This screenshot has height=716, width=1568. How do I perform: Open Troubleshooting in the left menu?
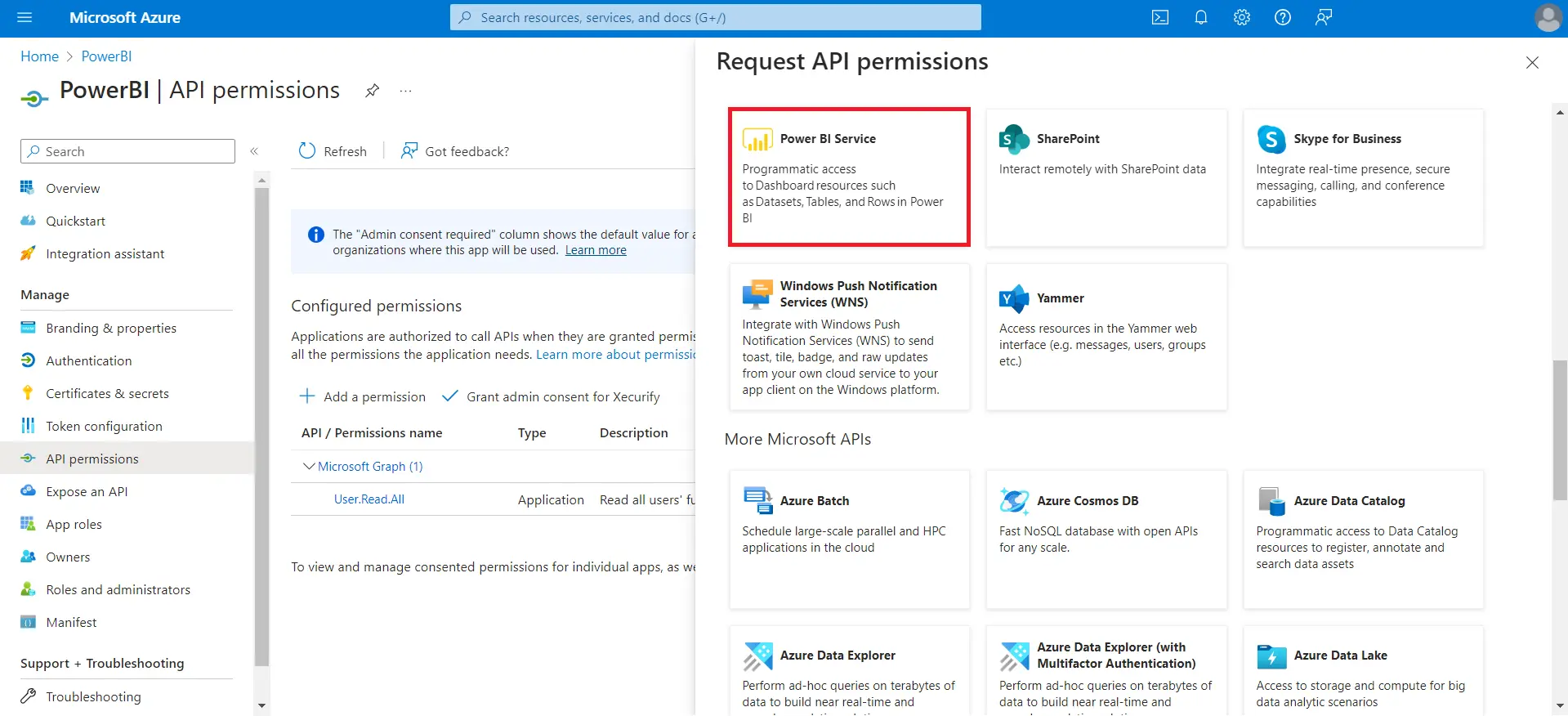point(93,696)
